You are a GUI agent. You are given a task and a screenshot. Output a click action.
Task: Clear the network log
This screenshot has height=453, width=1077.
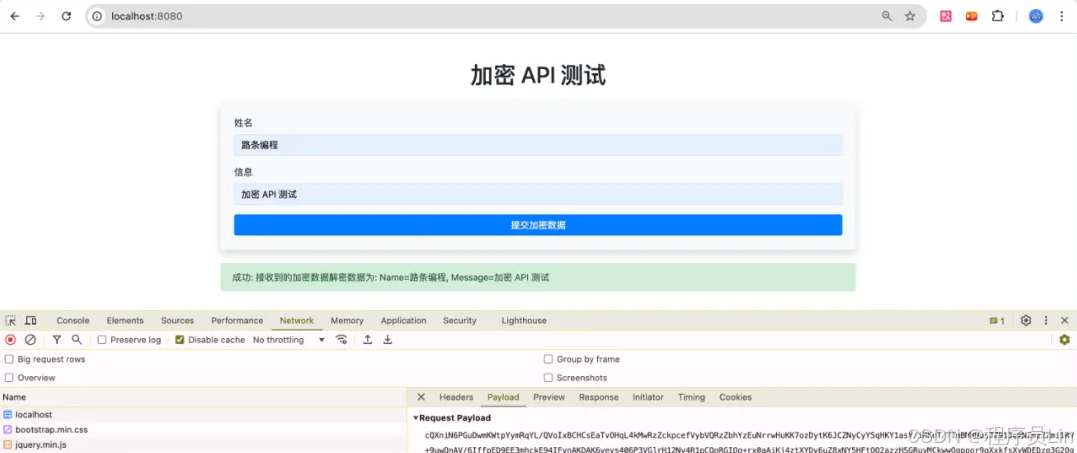(30, 340)
